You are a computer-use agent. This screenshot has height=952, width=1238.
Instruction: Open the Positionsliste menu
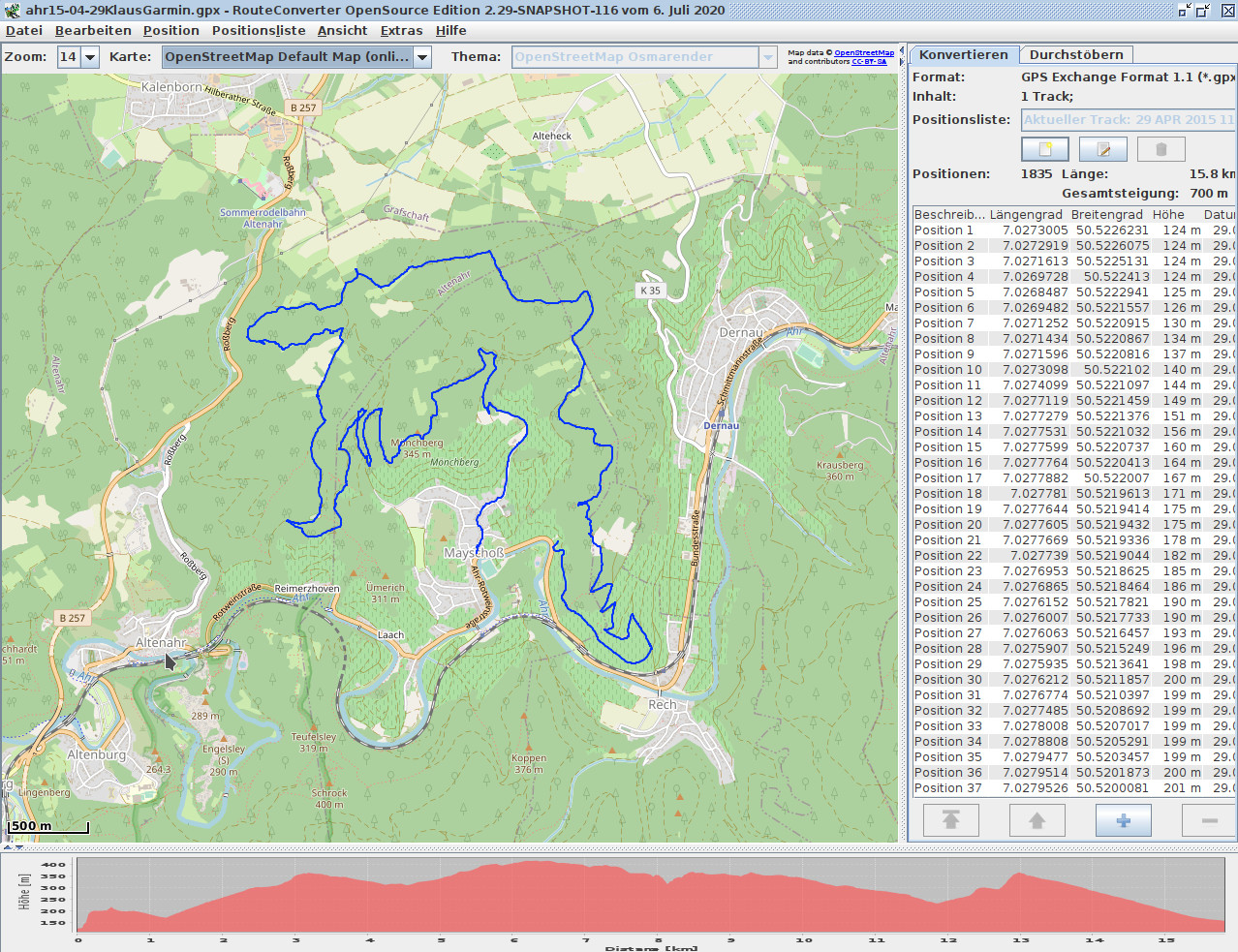(x=259, y=31)
